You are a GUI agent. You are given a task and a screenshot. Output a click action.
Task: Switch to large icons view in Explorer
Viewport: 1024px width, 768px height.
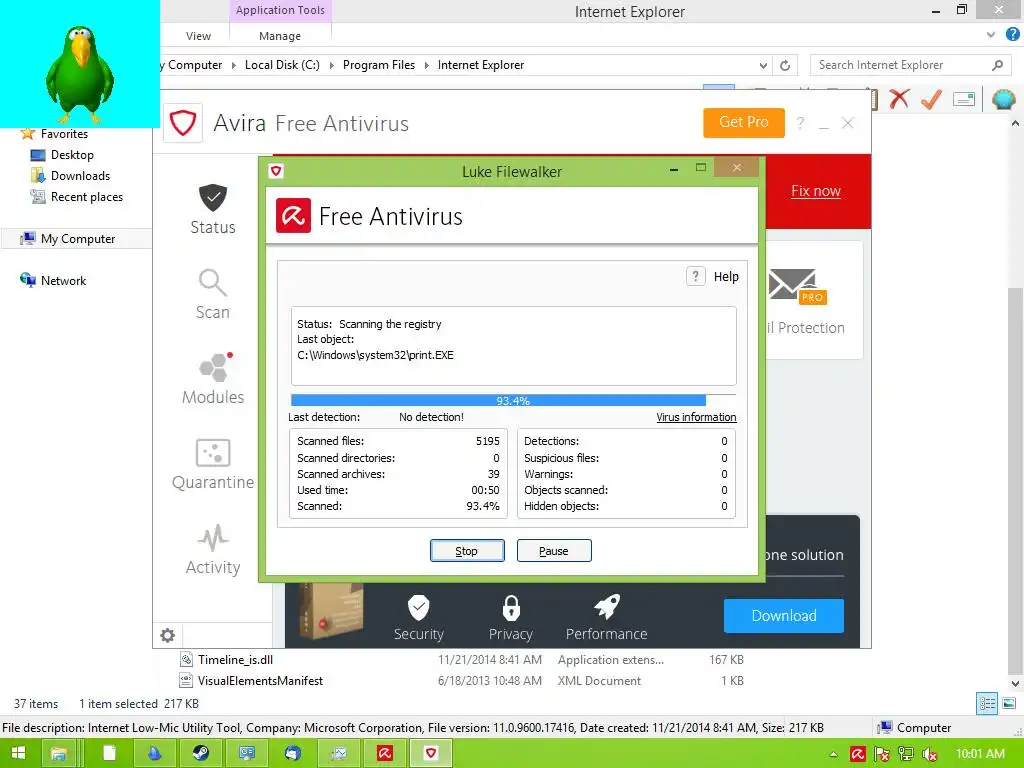click(x=1009, y=703)
